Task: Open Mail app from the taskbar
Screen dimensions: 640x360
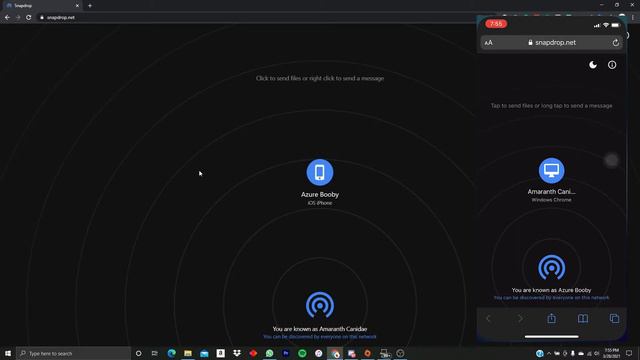Action: pos(204,353)
